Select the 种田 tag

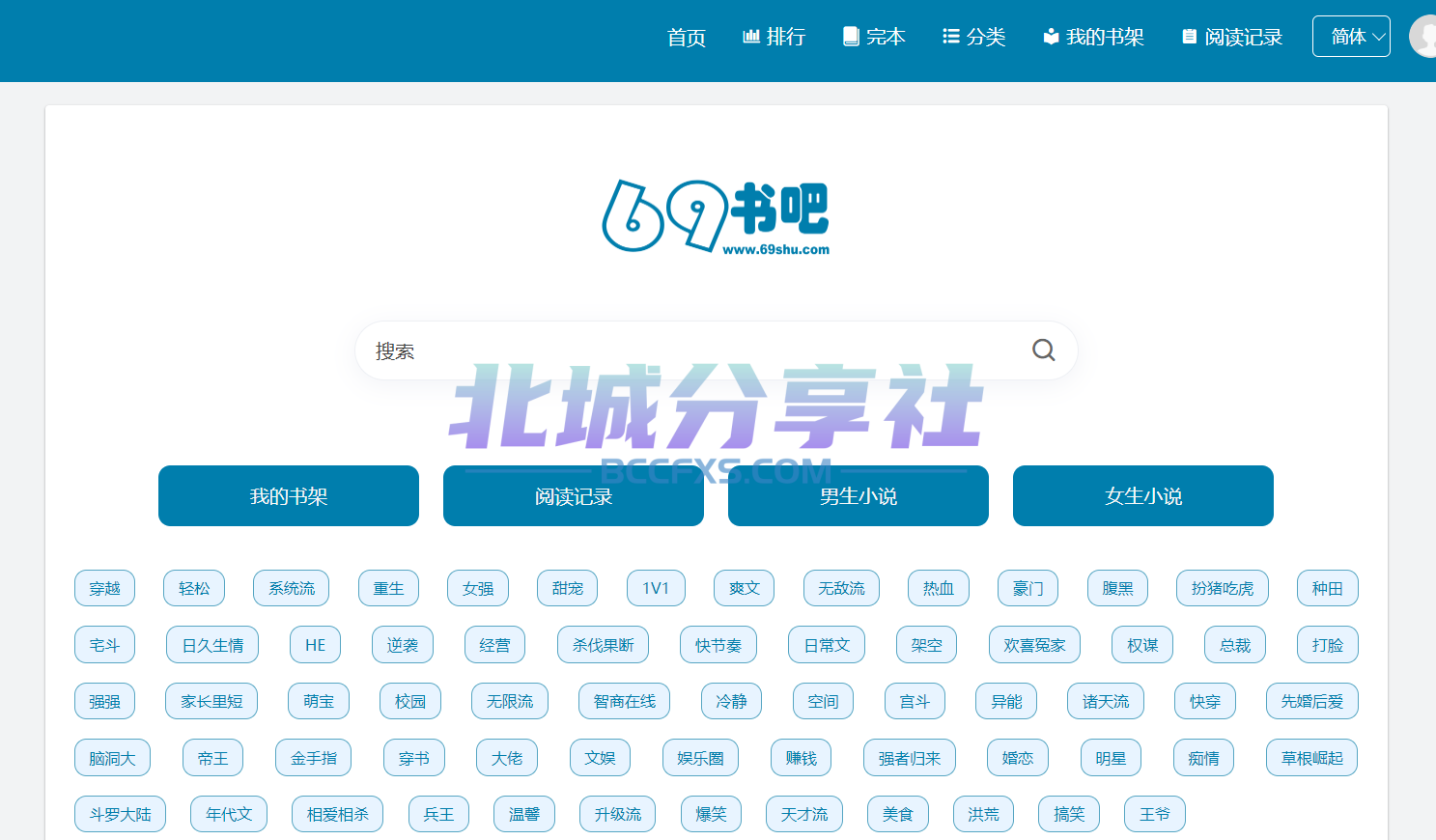1328,588
